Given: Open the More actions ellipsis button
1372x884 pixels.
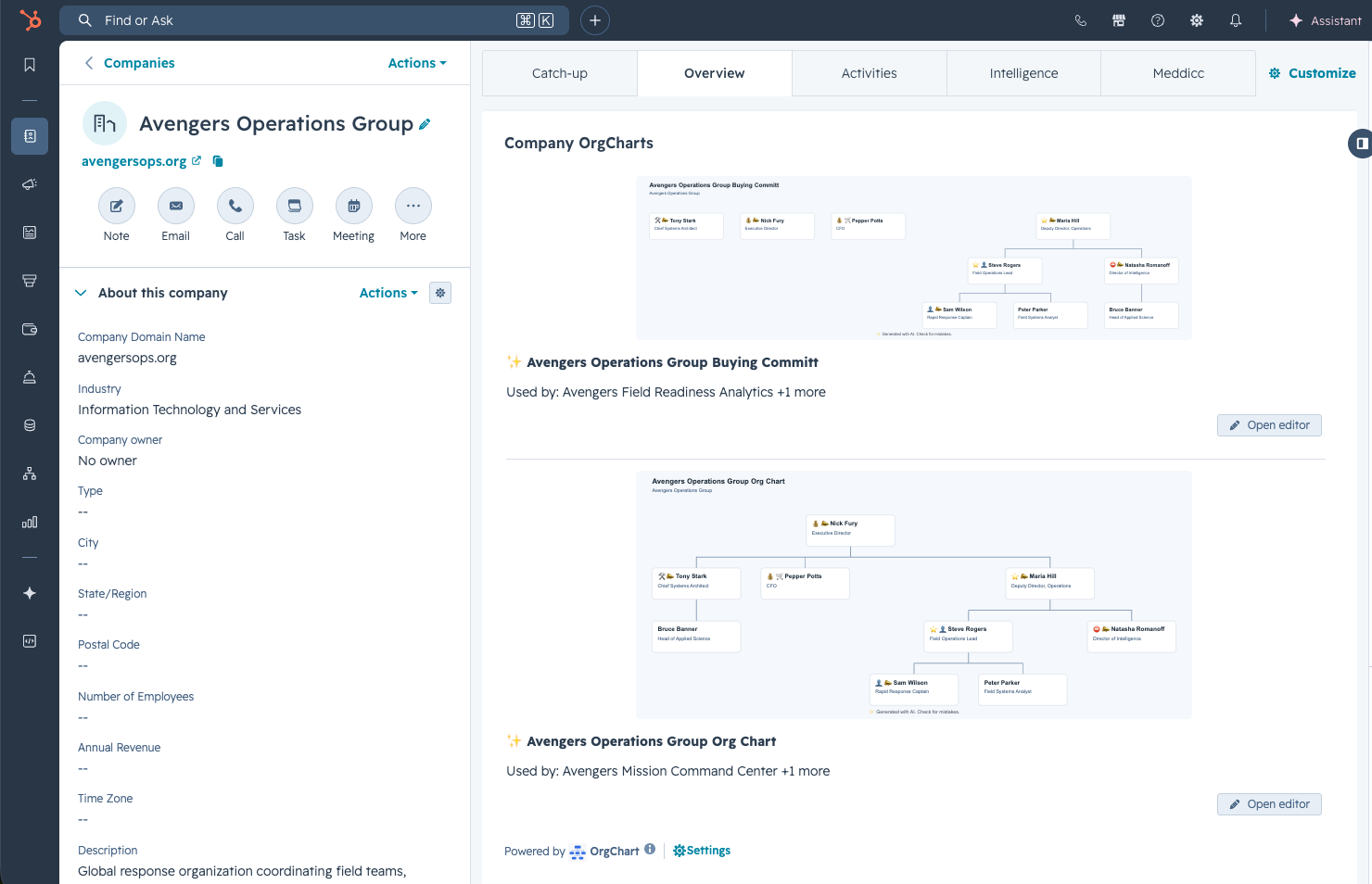Looking at the screenshot, I should (x=413, y=206).
